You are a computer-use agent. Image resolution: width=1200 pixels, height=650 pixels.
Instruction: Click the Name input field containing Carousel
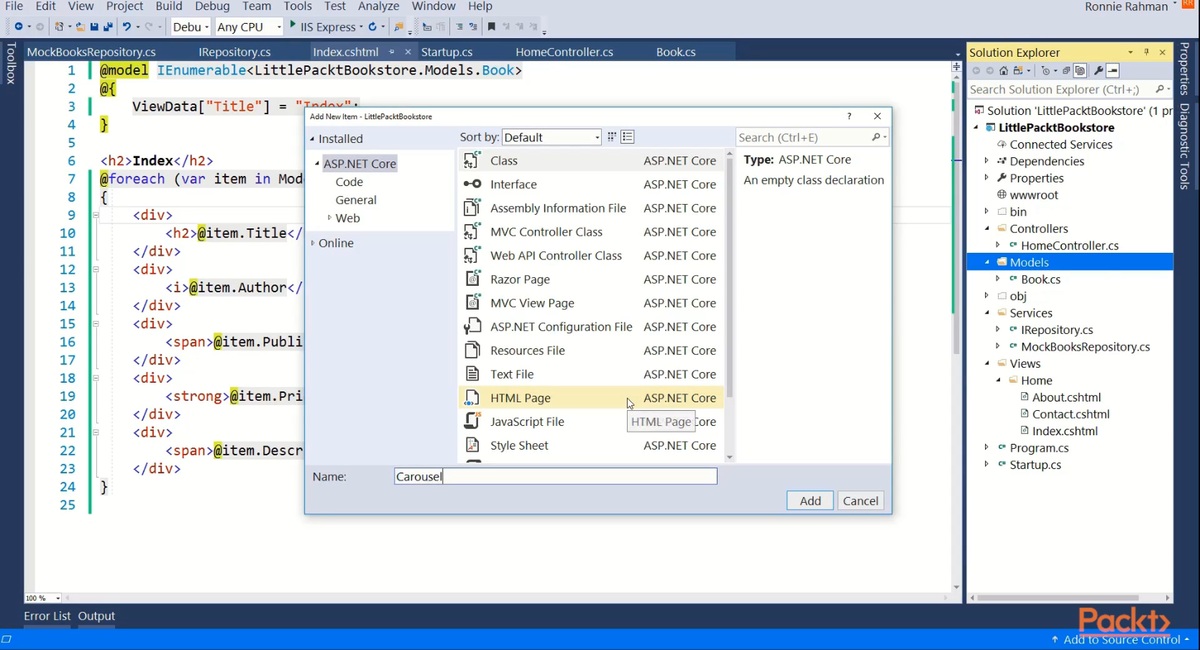555,477
